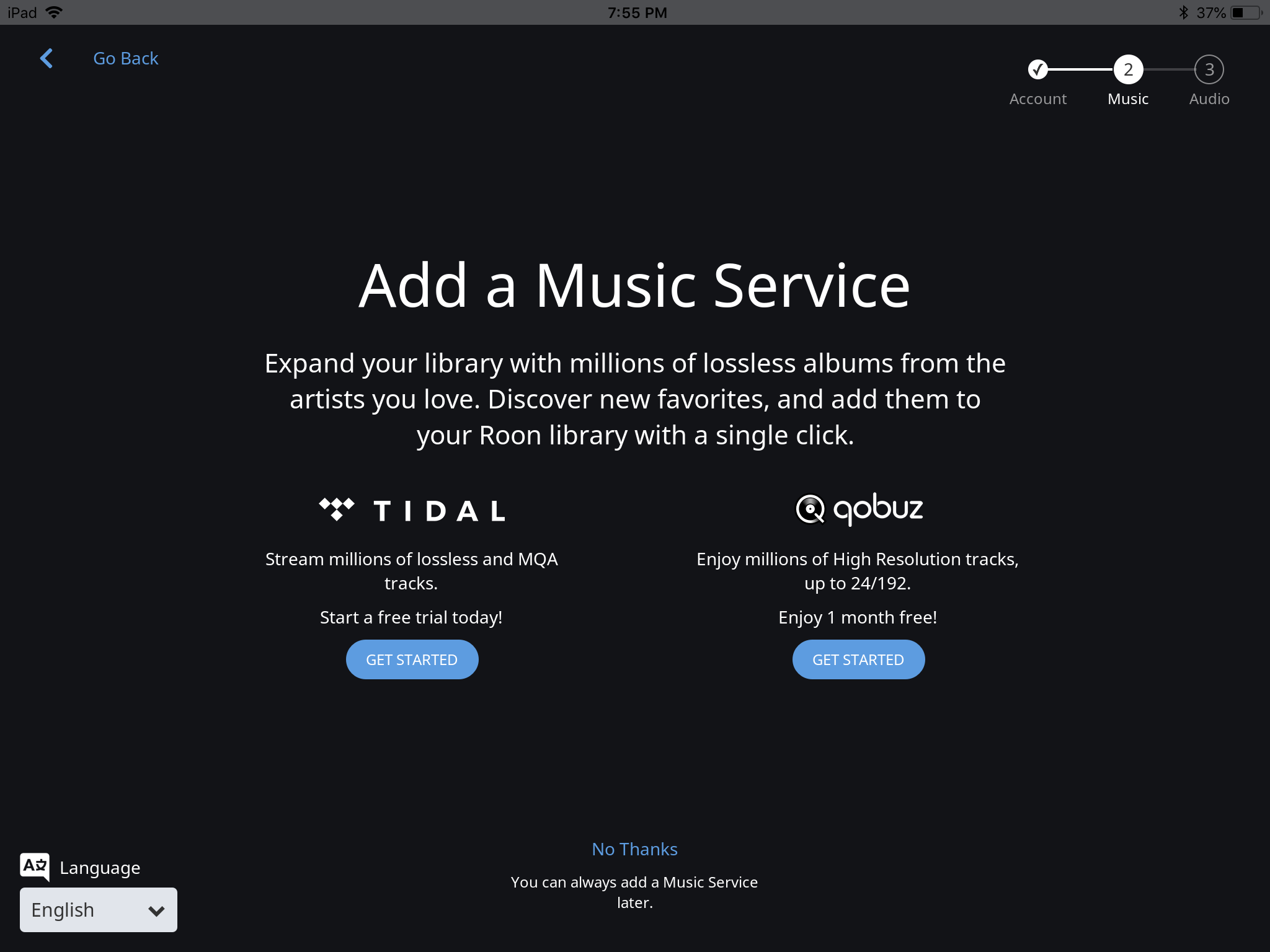Start Qobuz with its Get Started button
1270x952 pixels.
tap(858, 659)
